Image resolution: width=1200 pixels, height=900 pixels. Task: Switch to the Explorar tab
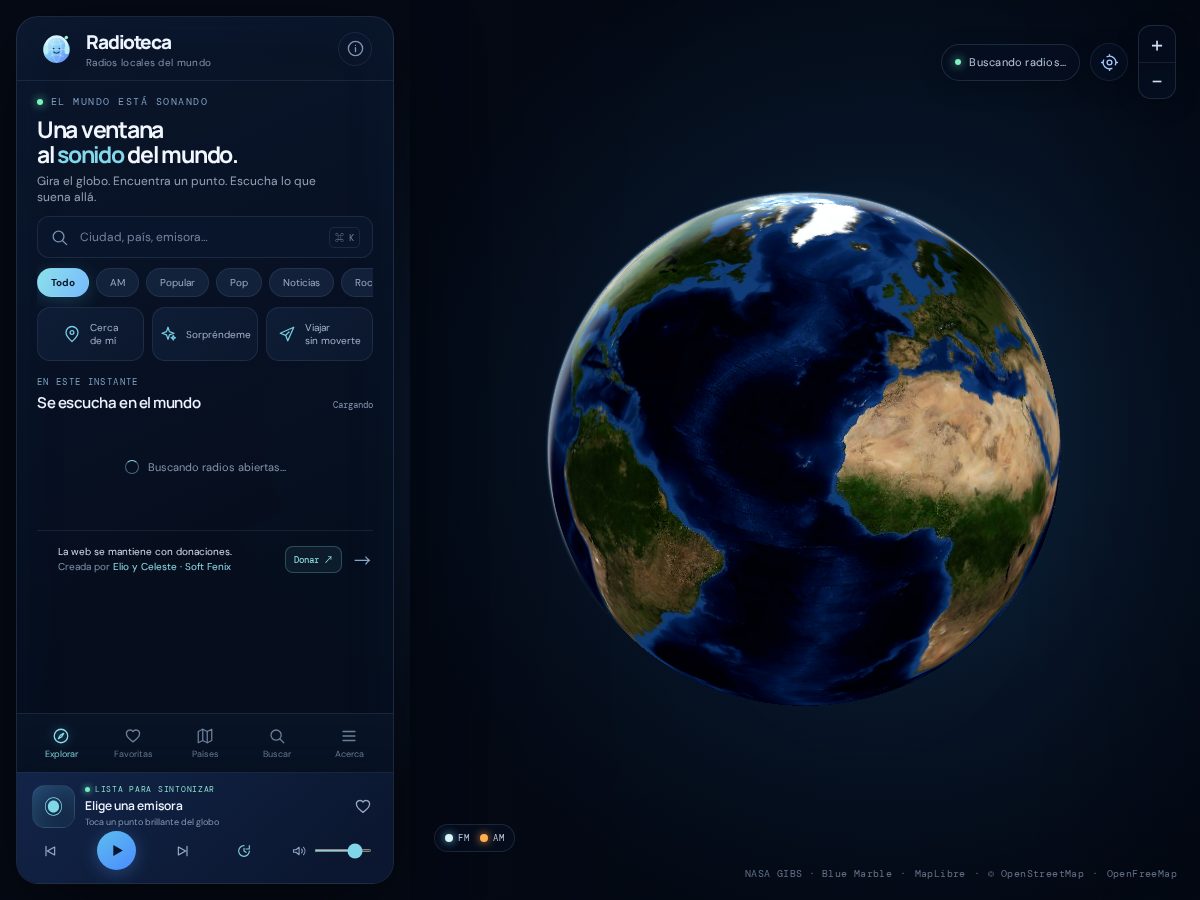coord(61,743)
